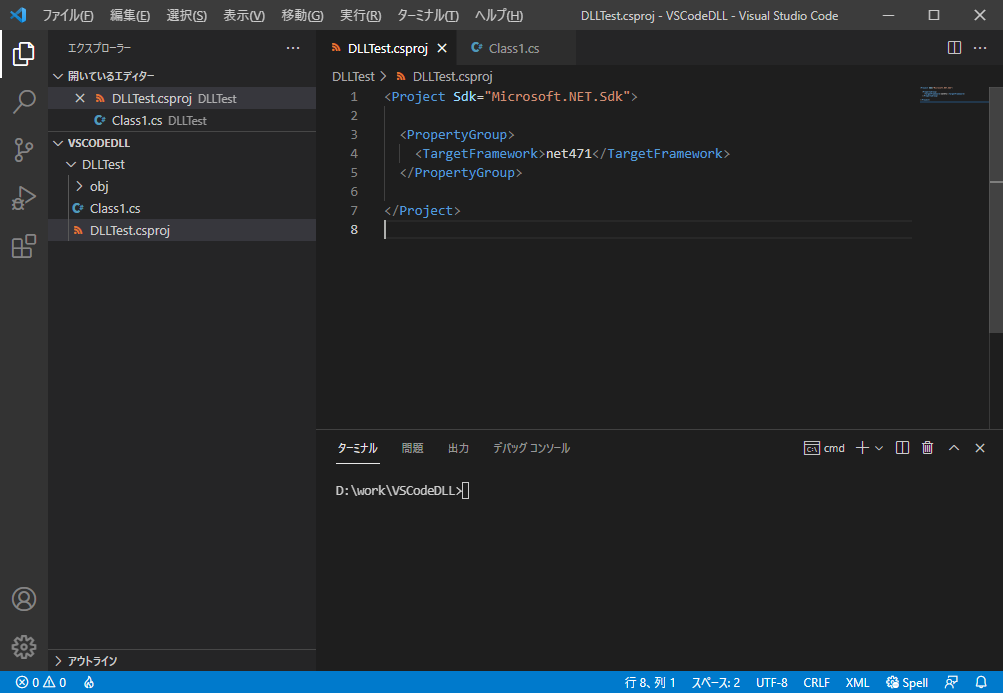Image resolution: width=1003 pixels, height=693 pixels.
Task: Maximize the panel size with caret
Action: pos(954,448)
